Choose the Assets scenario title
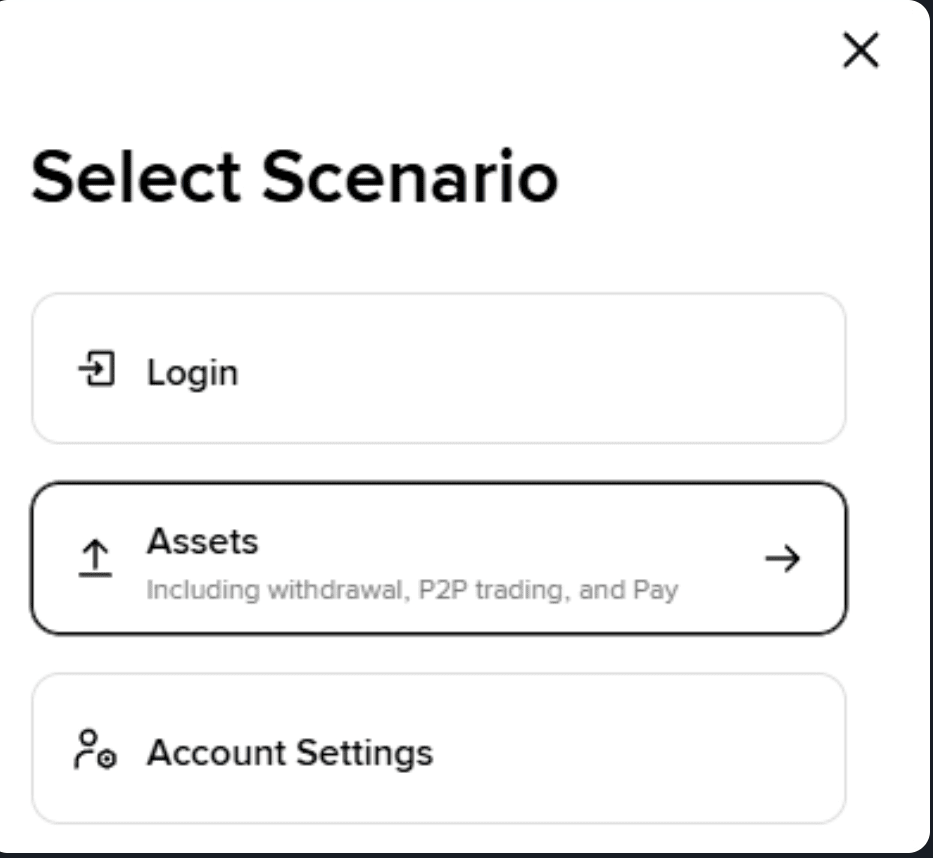933x858 pixels. pos(202,542)
